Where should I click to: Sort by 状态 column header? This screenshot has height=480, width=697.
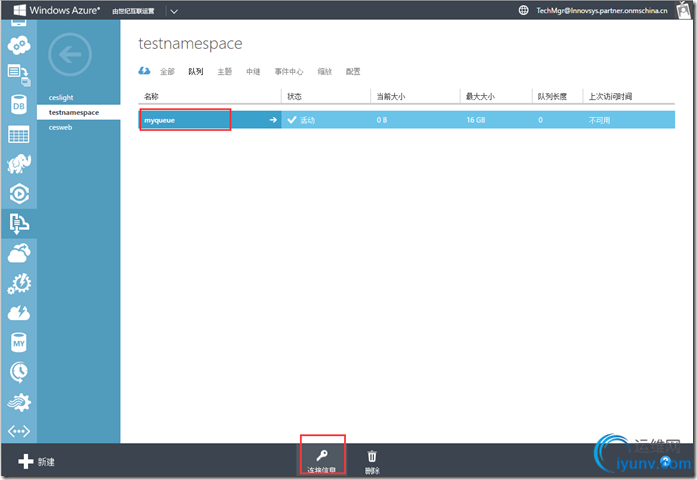coord(294,96)
